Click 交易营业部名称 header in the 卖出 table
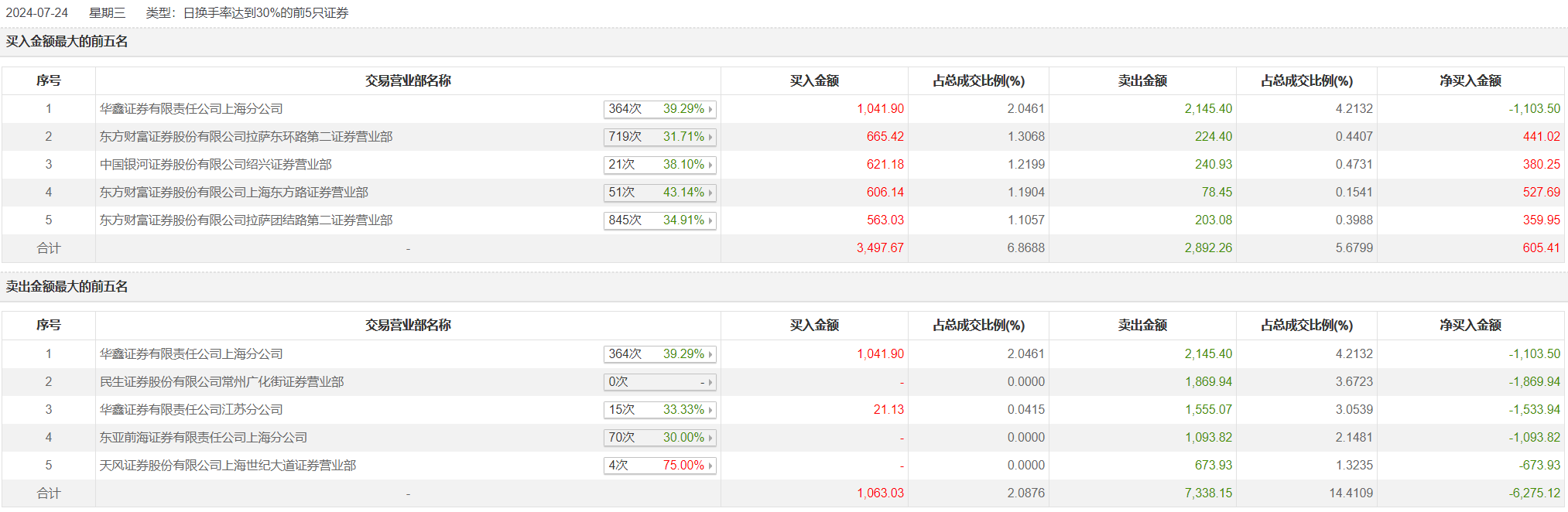This screenshot has height=512, width=1568. point(408,326)
